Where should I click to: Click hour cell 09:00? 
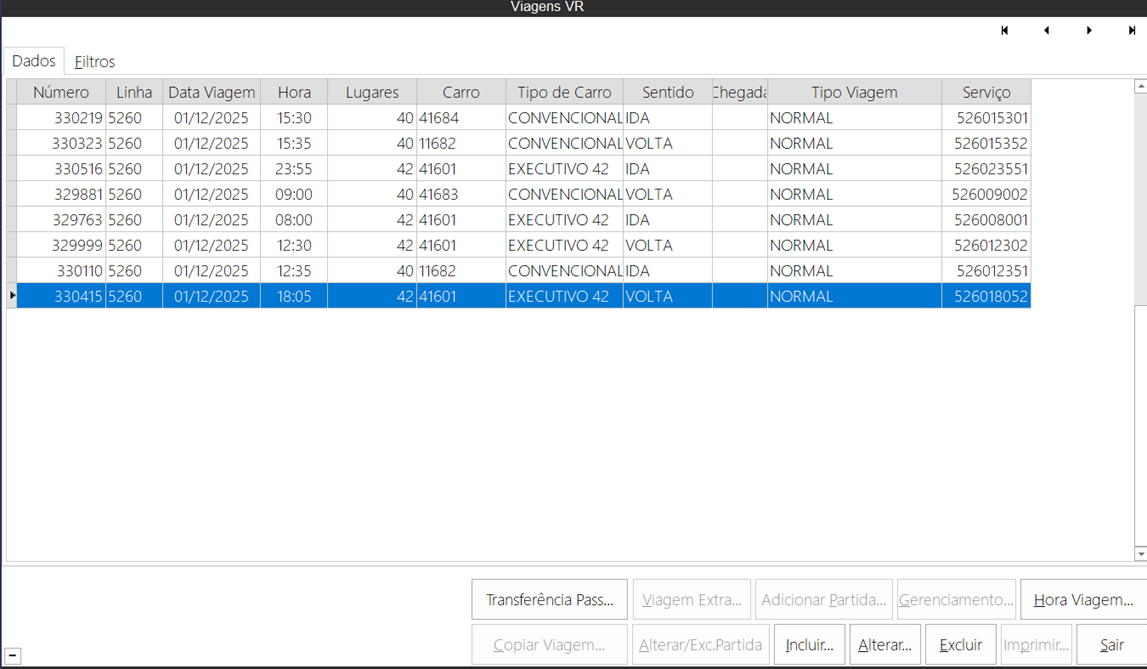click(x=294, y=194)
